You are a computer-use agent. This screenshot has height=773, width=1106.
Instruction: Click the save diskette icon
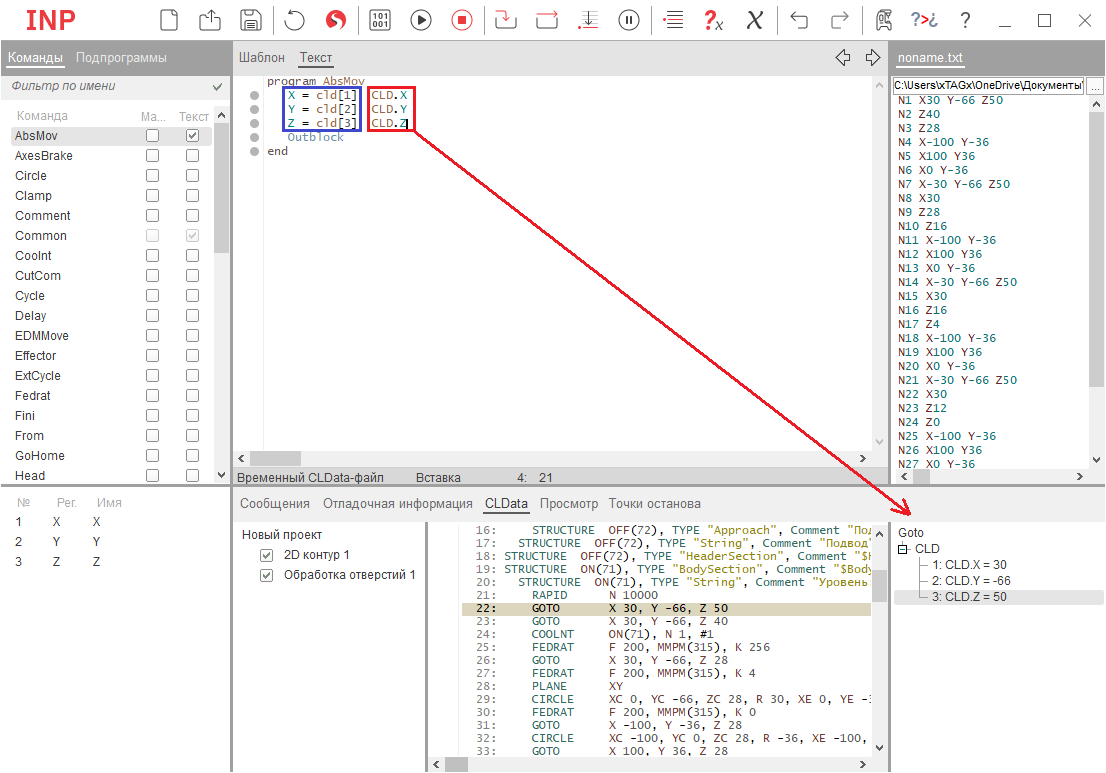[x=251, y=20]
